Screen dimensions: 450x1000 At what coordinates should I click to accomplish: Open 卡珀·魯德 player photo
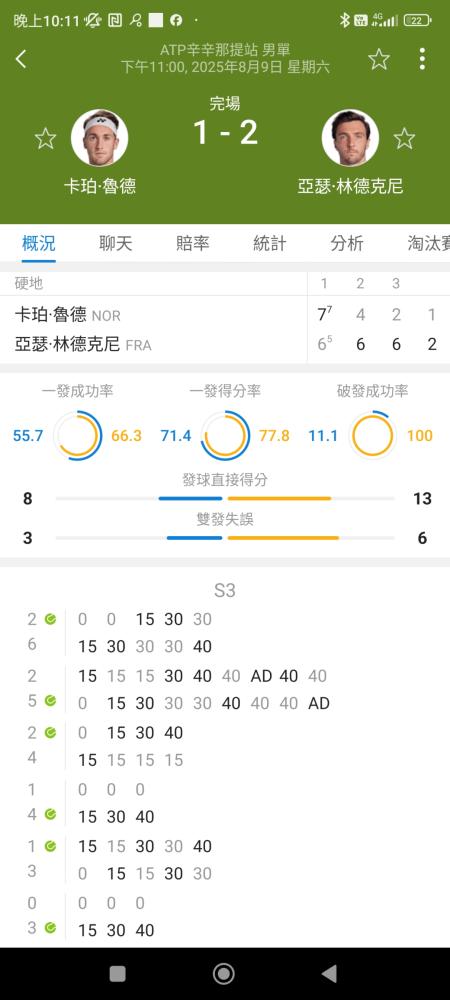[99, 138]
